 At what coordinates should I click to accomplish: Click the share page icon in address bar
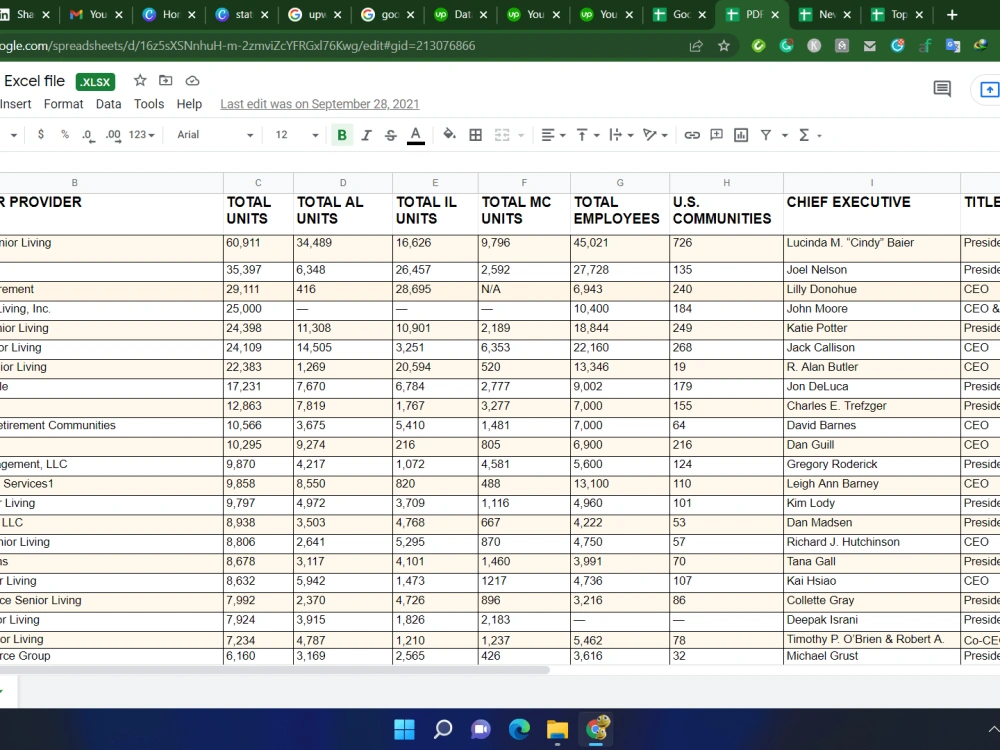(x=696, y=46)
